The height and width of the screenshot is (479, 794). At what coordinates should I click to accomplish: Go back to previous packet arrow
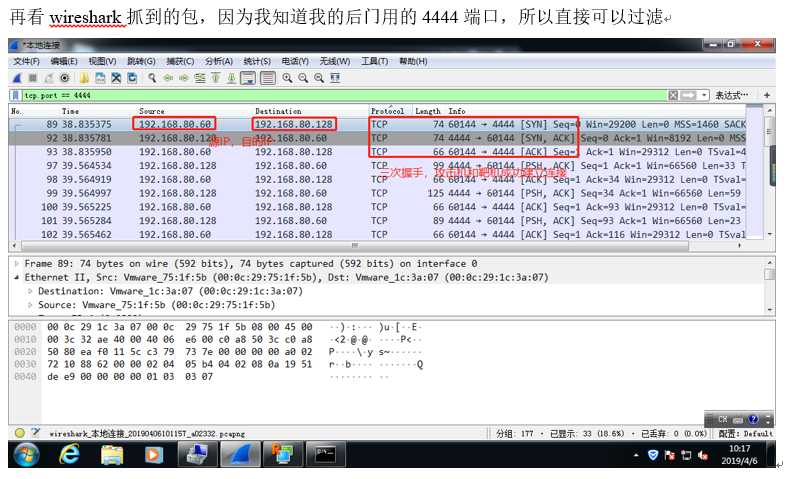pyautogui.click(x=168, y=78)
